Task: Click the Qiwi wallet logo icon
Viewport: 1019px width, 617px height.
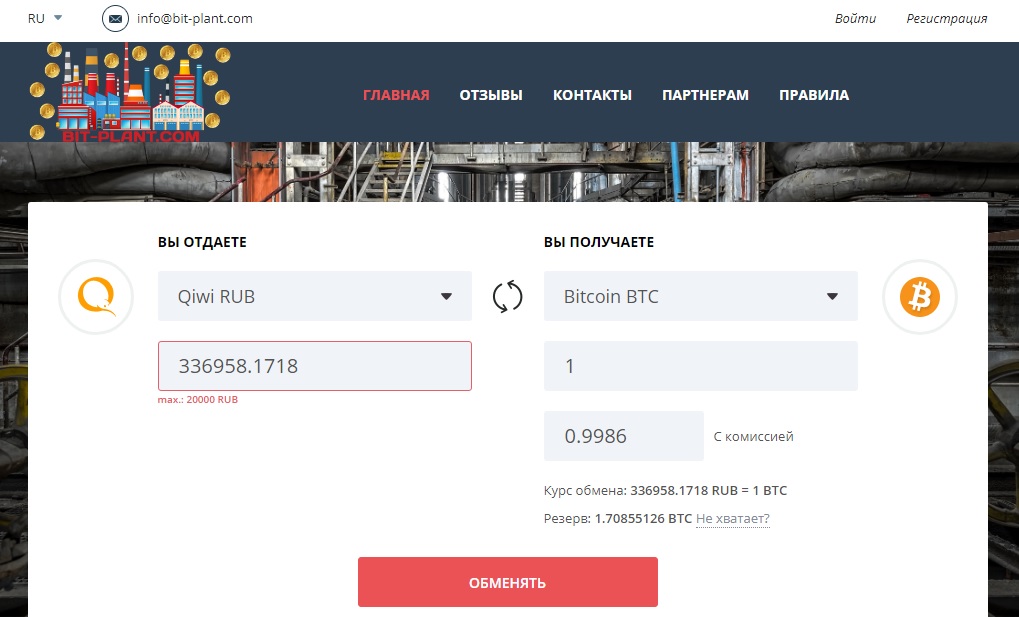Action: [x=96, y=297]
